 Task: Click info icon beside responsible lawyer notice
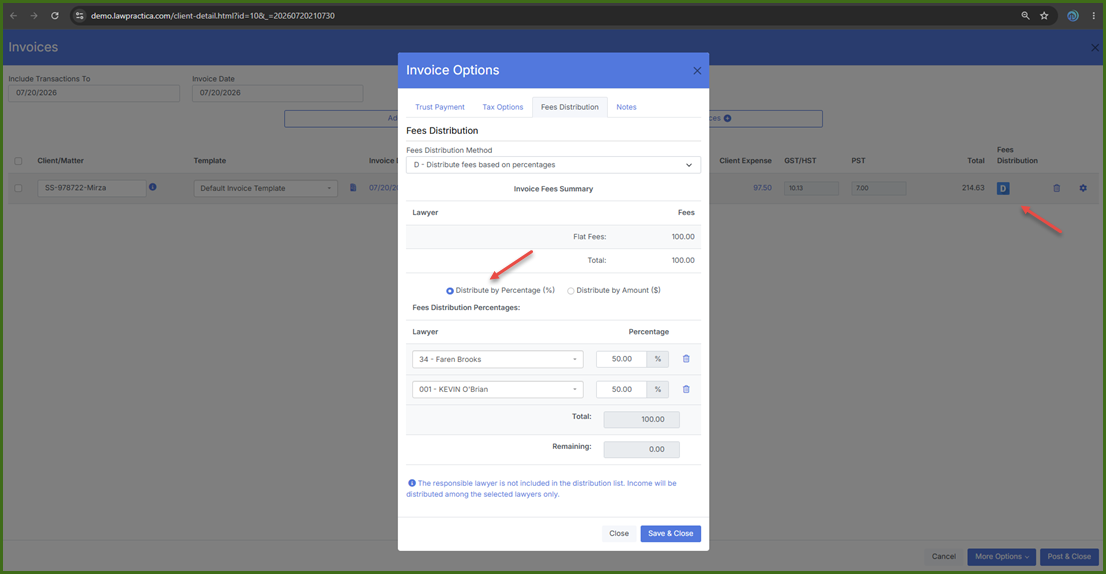click(412, 483)
